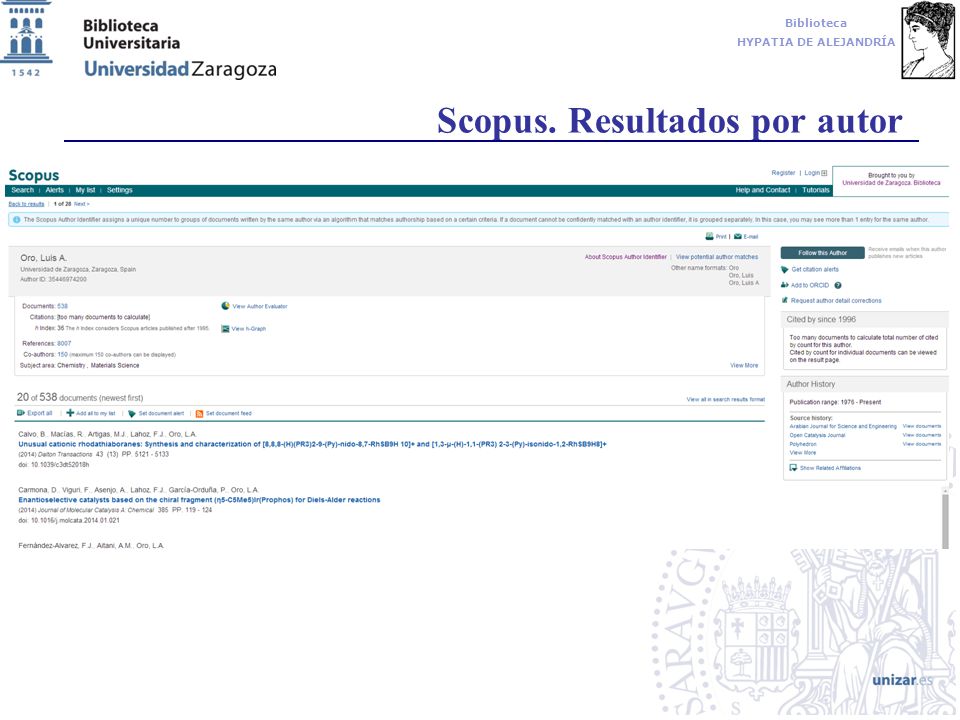View documents for Arabian Journal for Science
The width and height of the screenshot is (960, 720).
coord(921,426)
